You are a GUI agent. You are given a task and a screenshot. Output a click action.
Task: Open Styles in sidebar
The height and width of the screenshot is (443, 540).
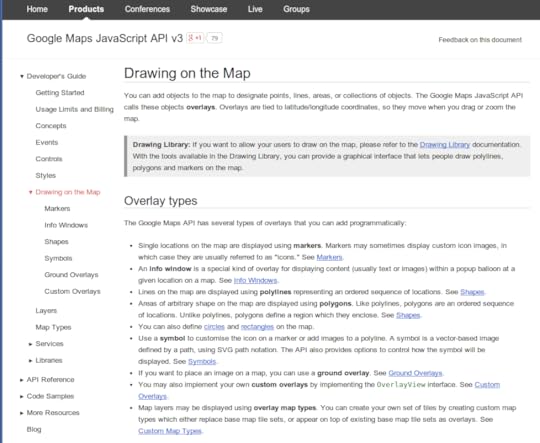click(x=45, y=175)
